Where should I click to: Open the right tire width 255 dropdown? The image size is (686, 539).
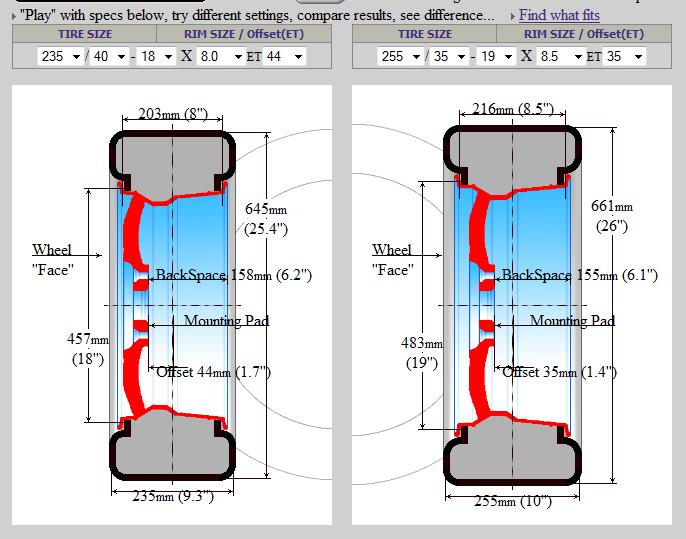pos(398,57)
